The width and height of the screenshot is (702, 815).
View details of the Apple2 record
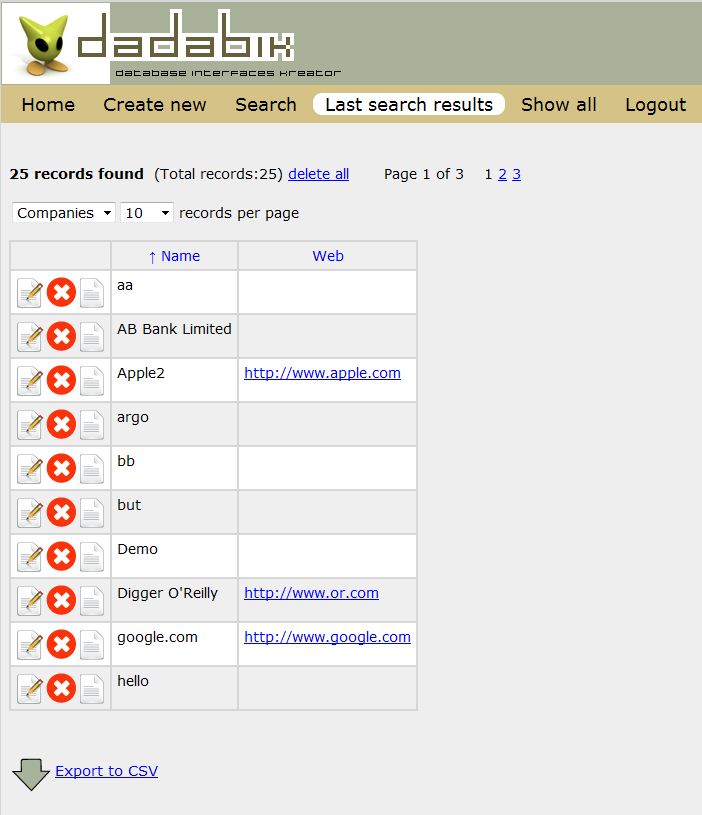click(92, 380)
